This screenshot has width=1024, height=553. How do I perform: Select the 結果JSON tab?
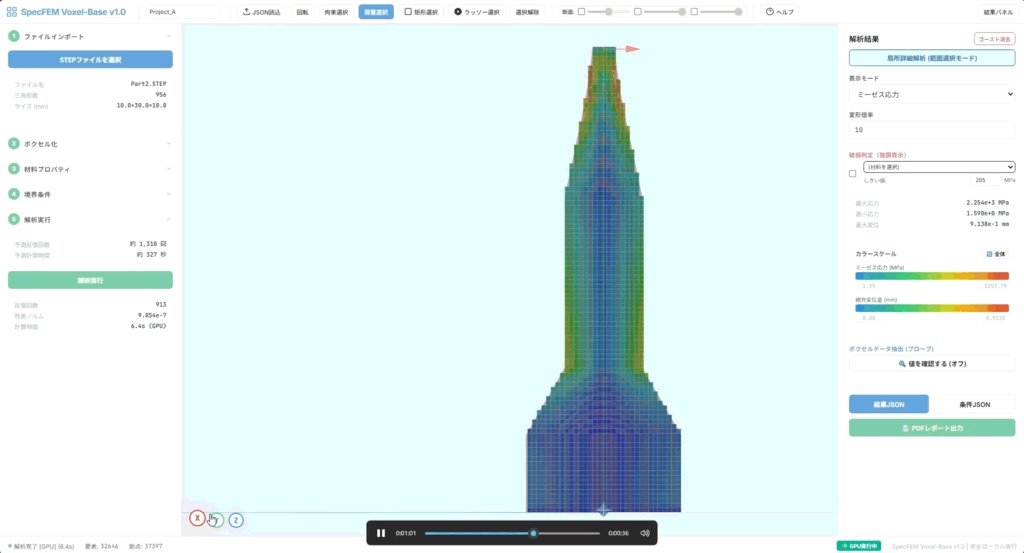[x=889, y=404]
